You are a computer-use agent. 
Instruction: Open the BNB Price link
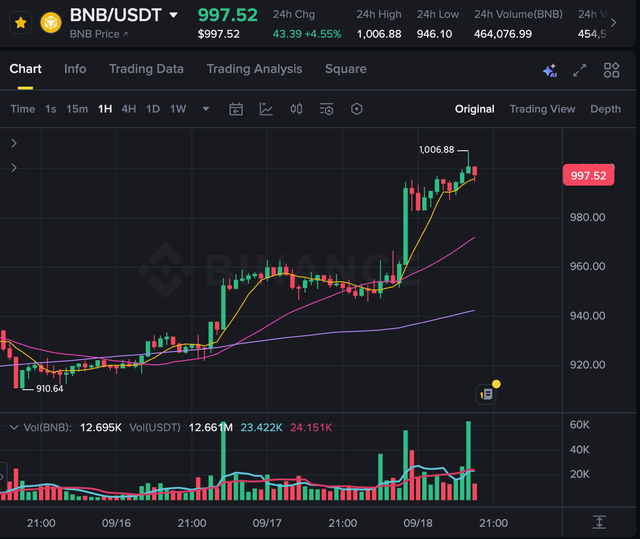[x=98, y=34]
